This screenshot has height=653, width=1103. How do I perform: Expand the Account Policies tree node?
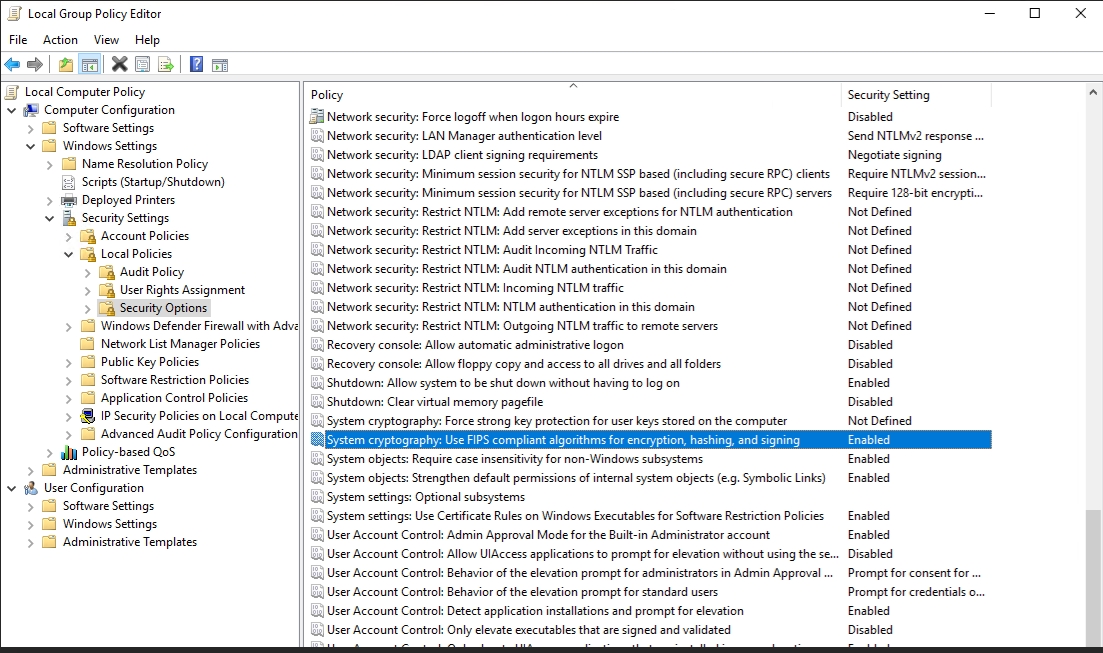coord(68,236)
